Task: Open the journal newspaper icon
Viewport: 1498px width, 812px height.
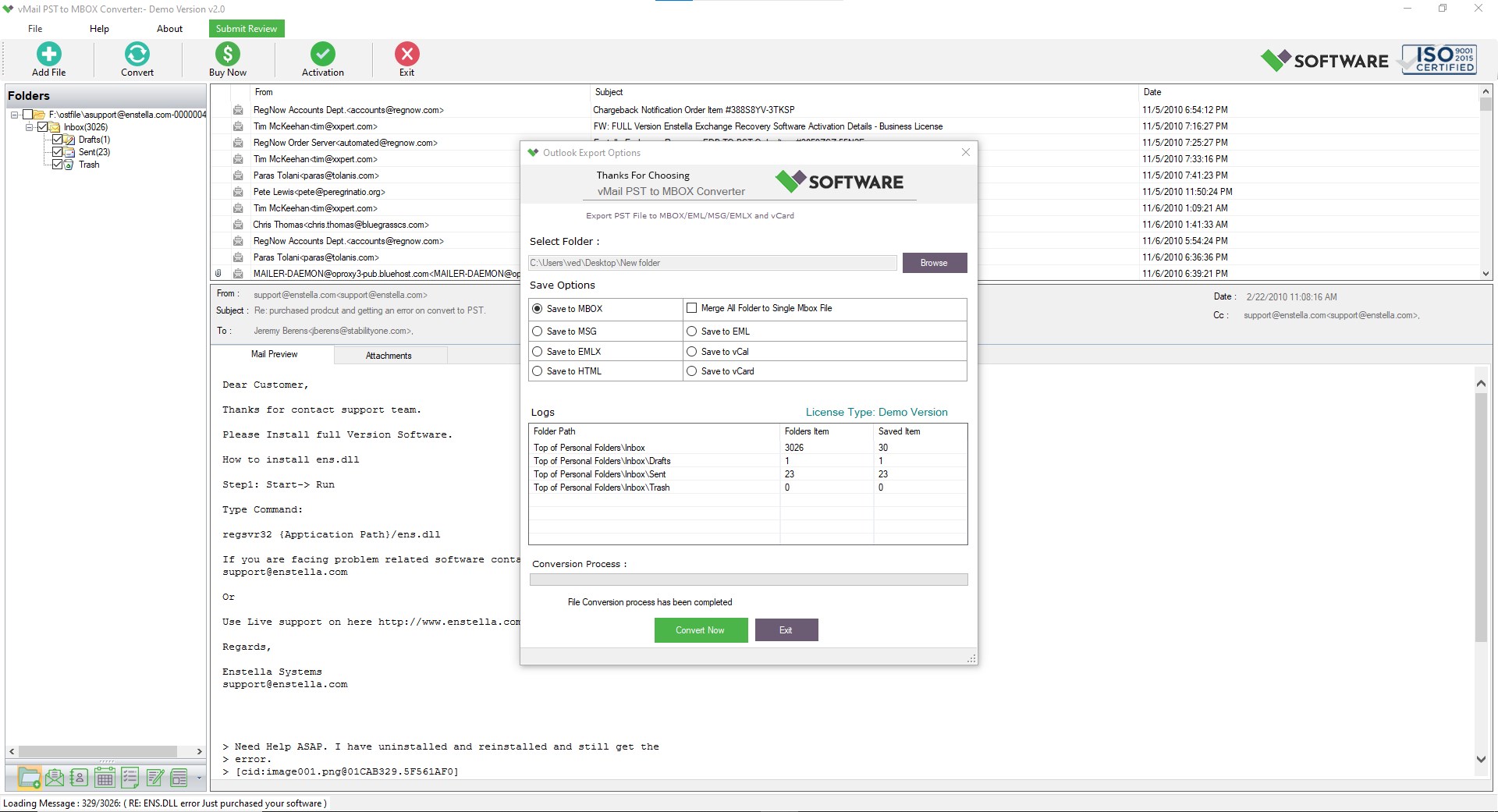Action: coord(179,778)
